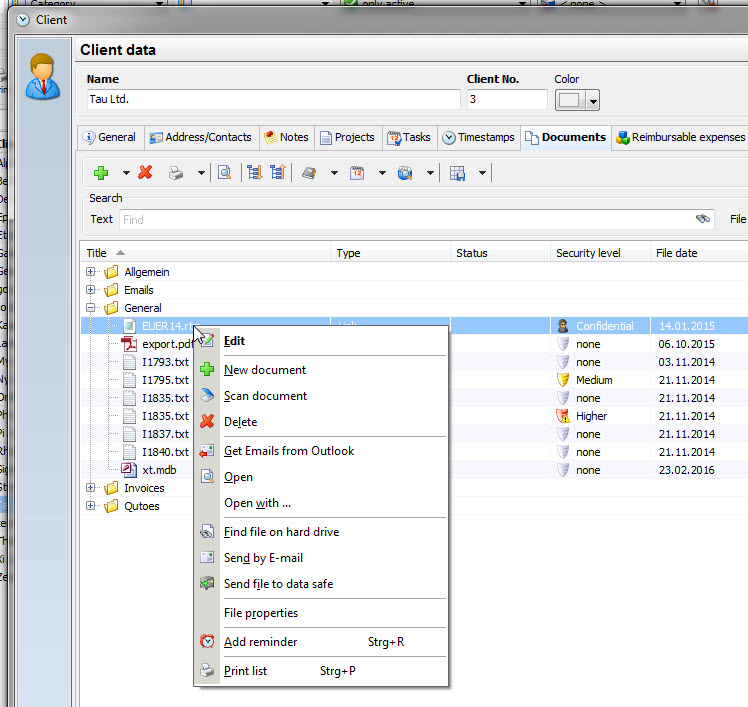
Task: Click the Find search text field
Action: pyautogui.click(x=400, y=219)
